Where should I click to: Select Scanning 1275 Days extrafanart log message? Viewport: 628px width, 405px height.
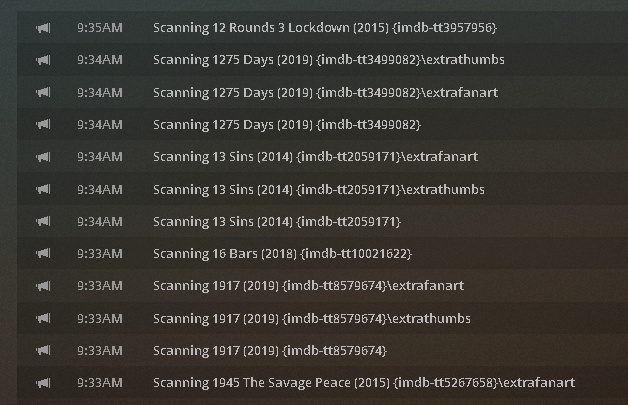[x=326, y=93]
